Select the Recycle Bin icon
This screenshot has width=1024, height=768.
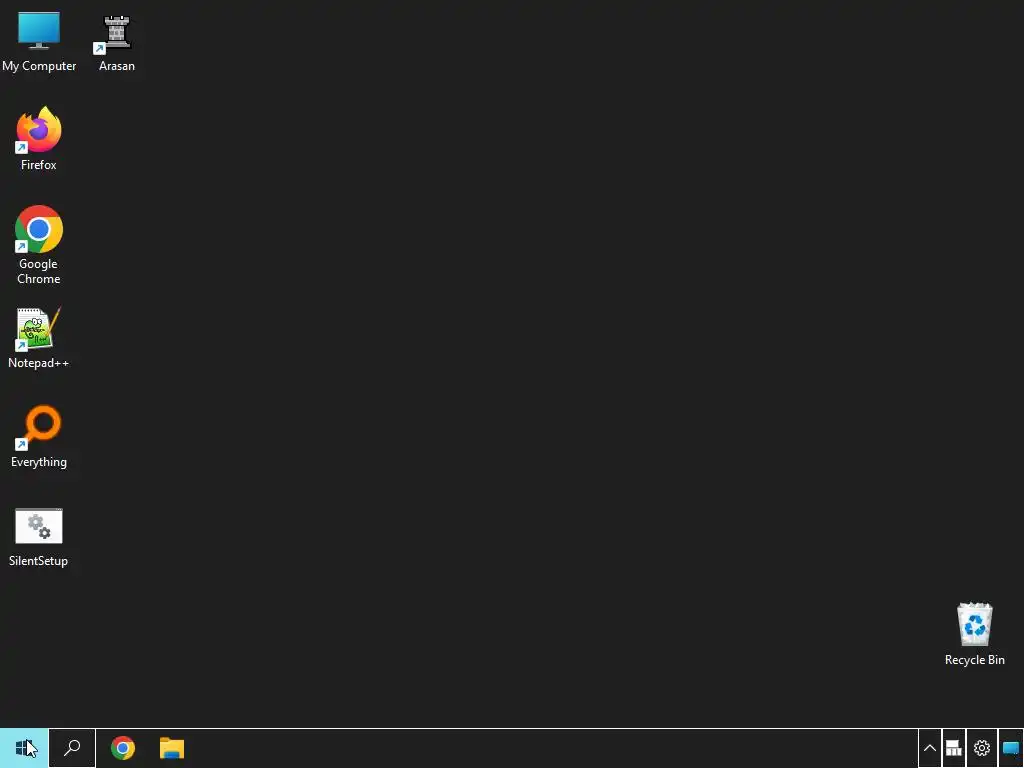coord(974,624)
